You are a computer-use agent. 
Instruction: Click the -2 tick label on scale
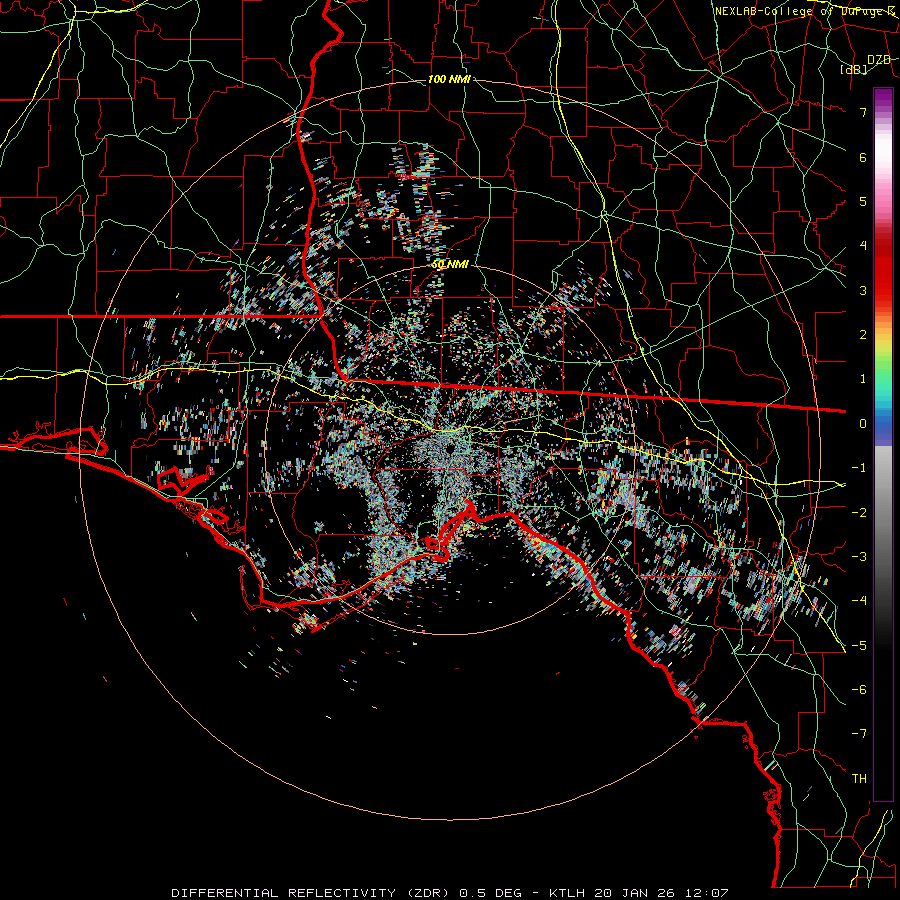(859, 513)
